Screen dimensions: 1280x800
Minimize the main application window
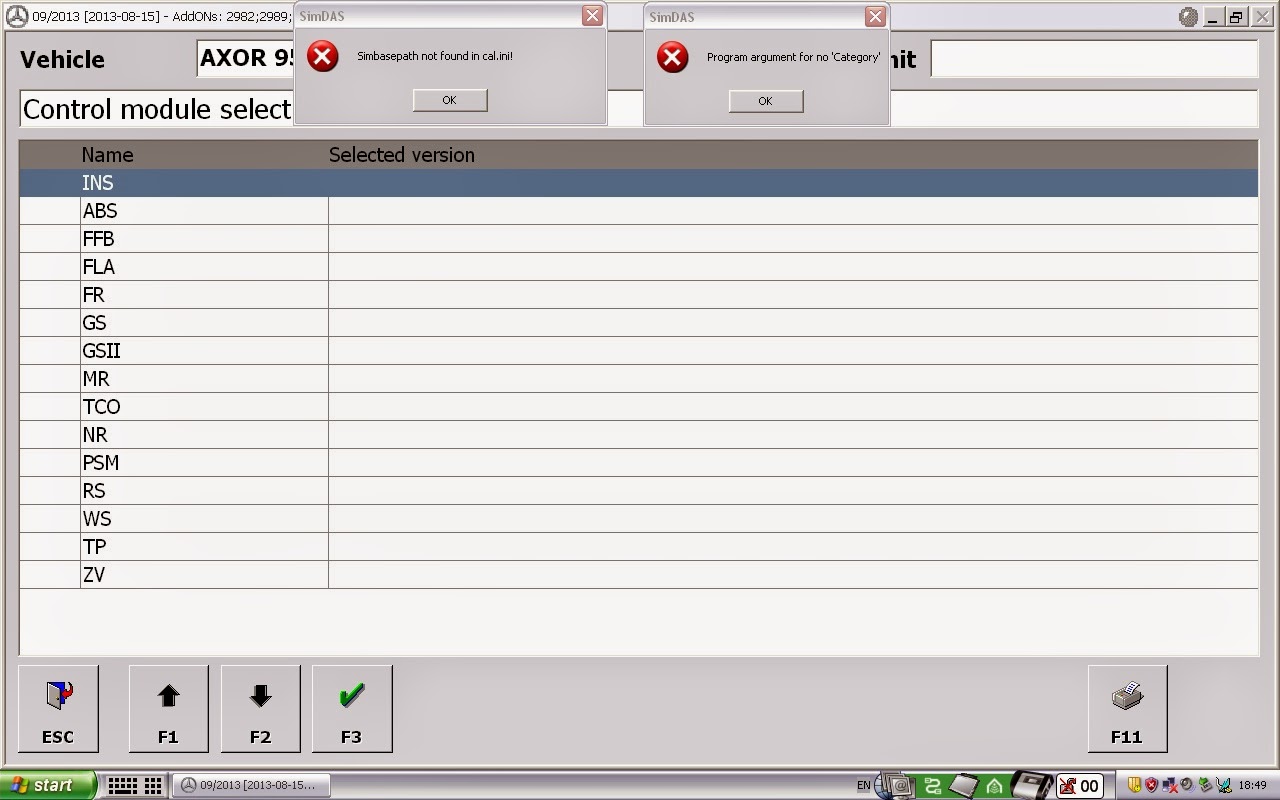(x=1213, y=17)
